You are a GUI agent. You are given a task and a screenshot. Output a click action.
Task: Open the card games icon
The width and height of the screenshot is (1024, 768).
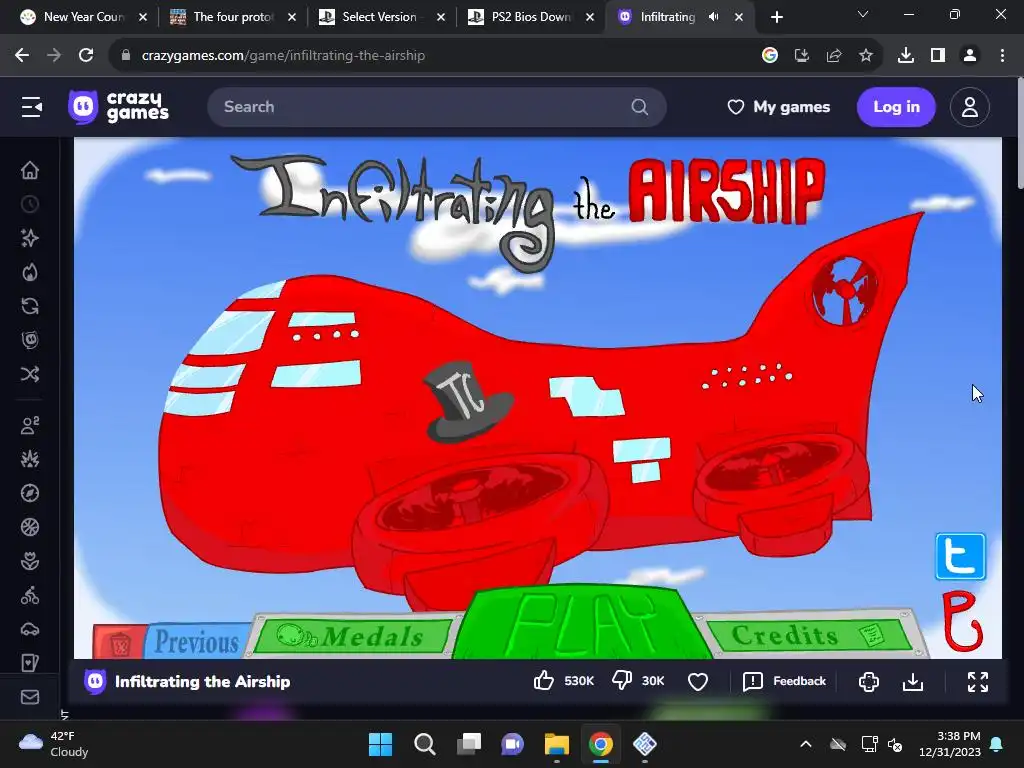[x=30, y=663]
